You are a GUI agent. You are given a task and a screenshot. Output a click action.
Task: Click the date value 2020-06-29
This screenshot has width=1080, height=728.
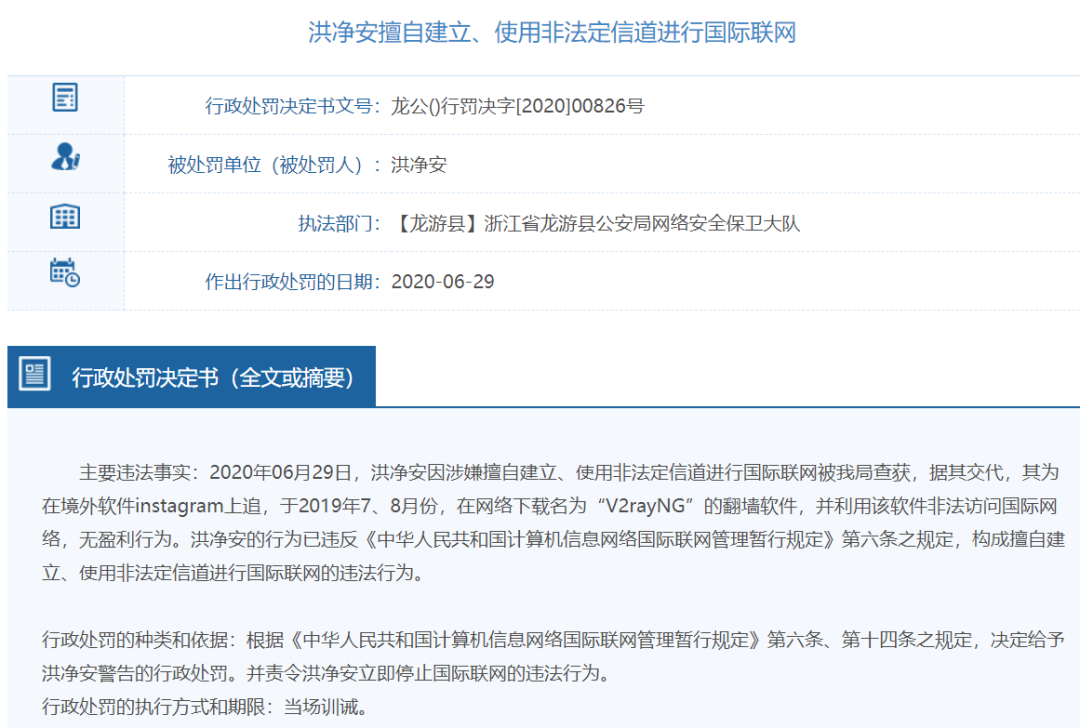coord(442,281)
